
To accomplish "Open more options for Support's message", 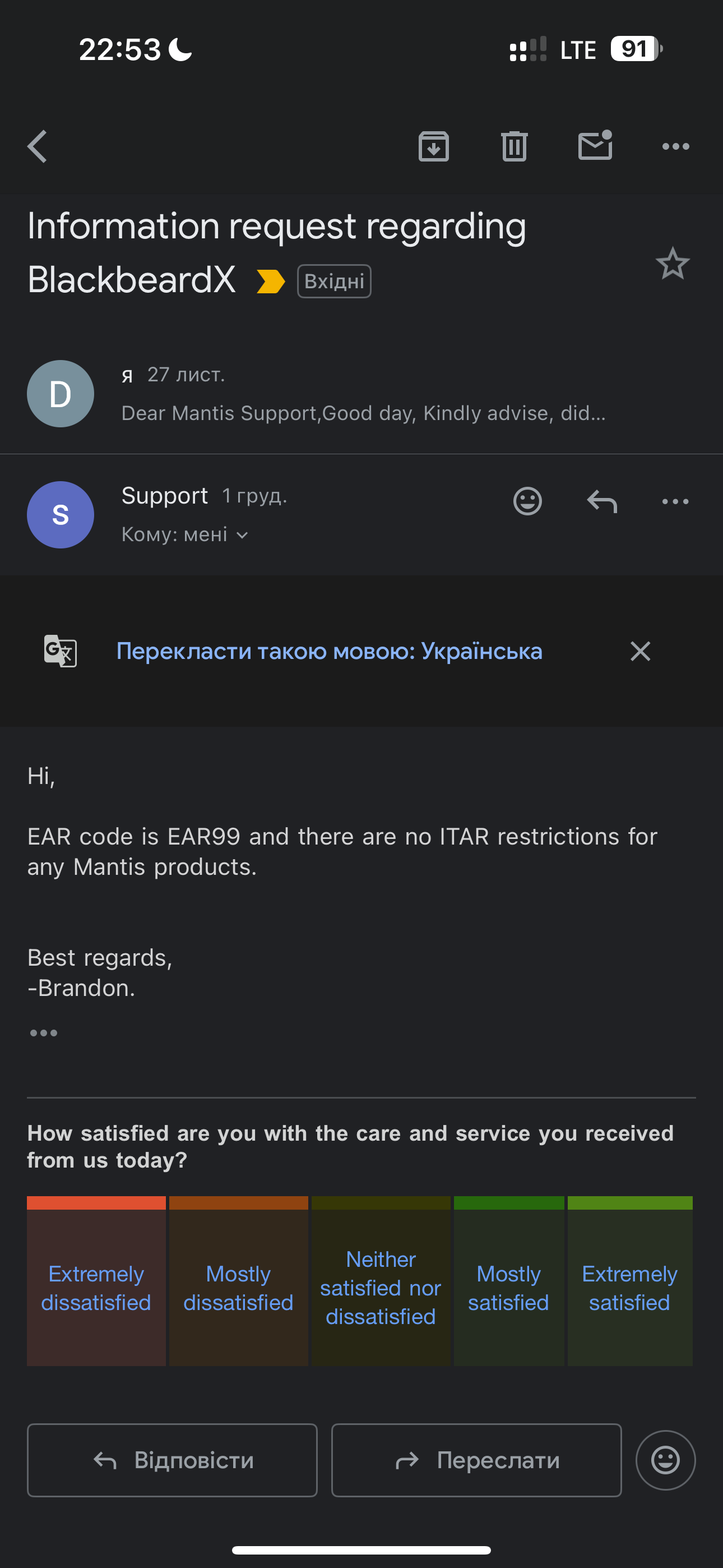I will point(675,501).
